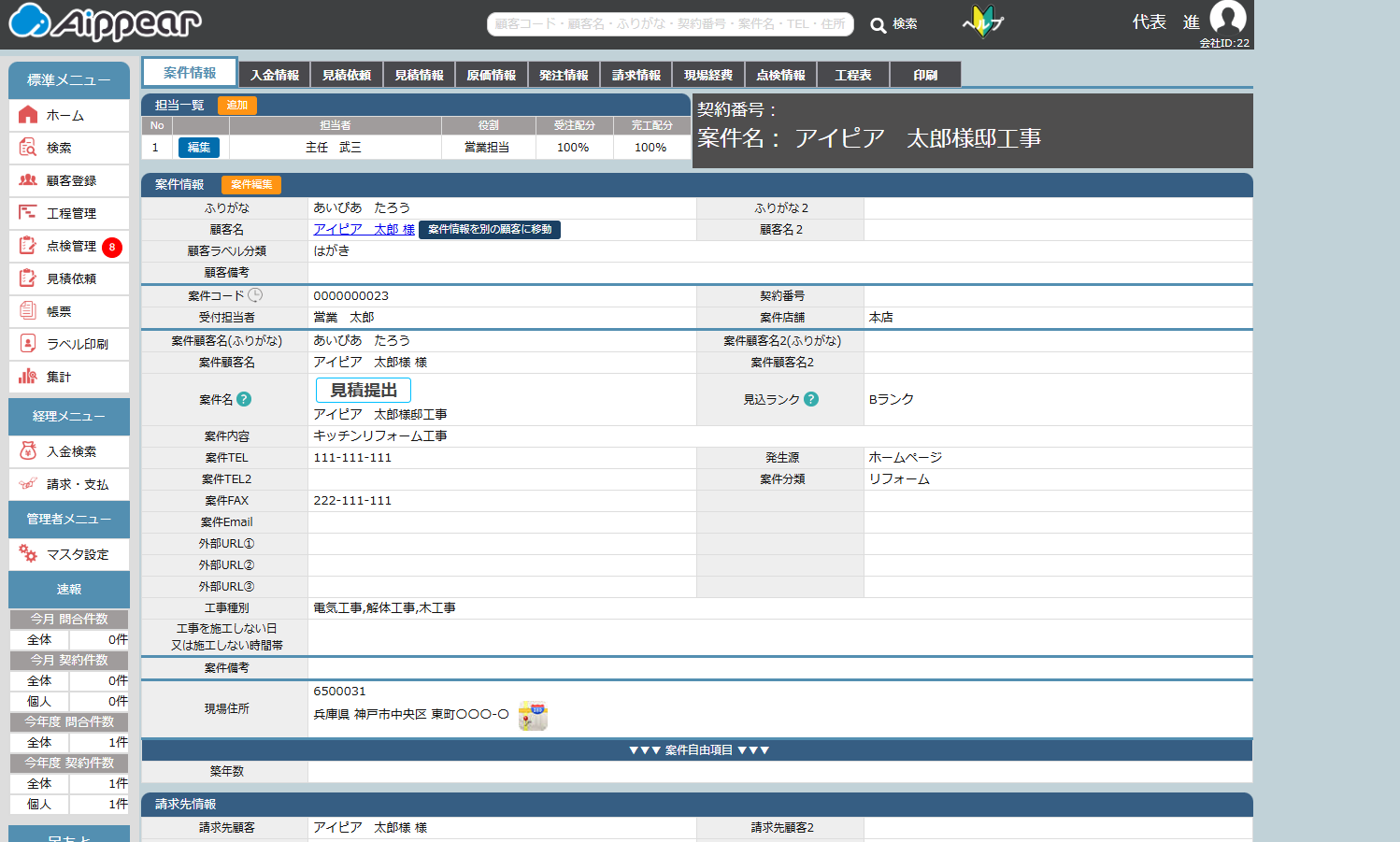Click the 速報 sidebar header
The image size is (1400, 842).
pos(69,590)
